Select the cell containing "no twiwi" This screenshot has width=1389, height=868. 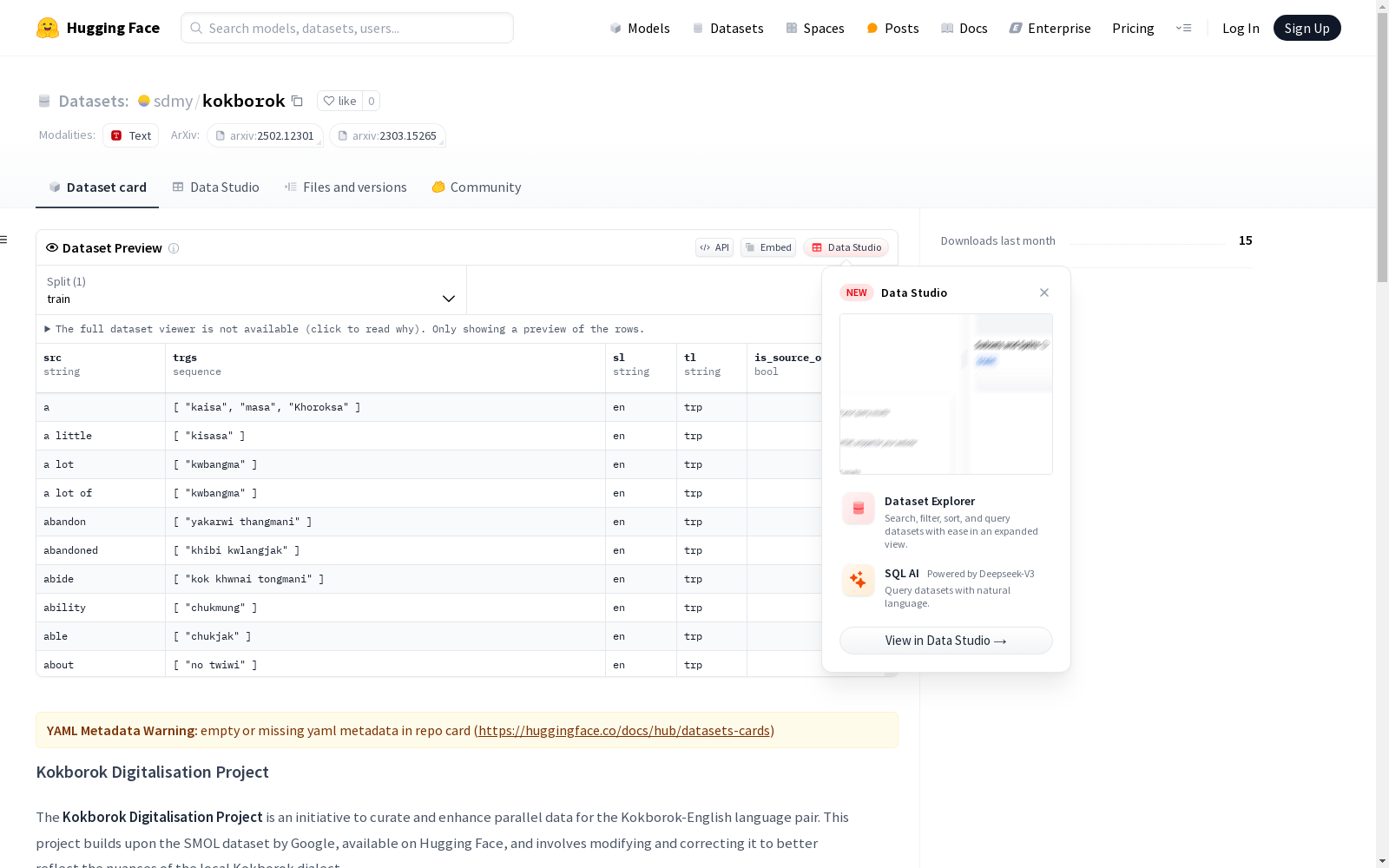click(385, 665)
